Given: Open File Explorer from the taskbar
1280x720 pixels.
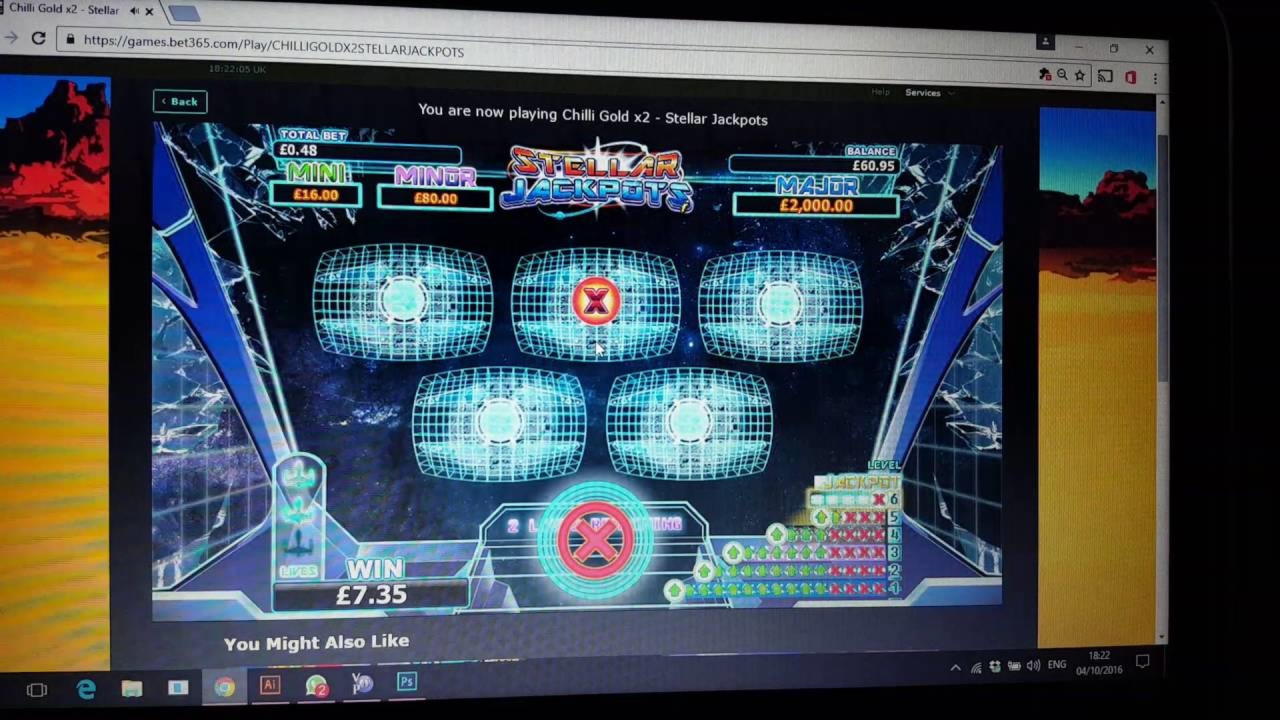Looking at the screenshot, I should [x=132, y=689].
